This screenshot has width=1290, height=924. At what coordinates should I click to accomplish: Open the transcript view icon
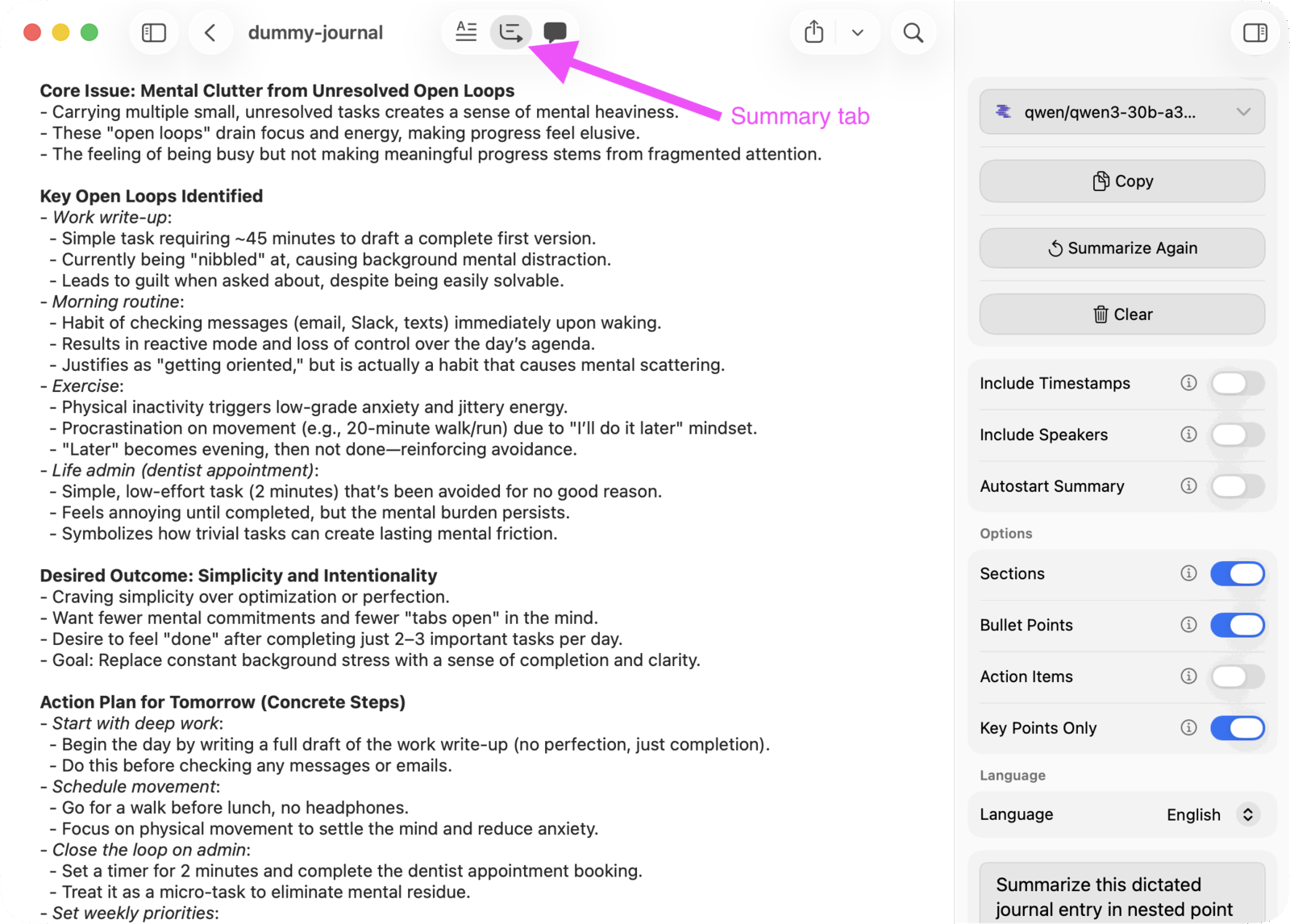(465, 31)
